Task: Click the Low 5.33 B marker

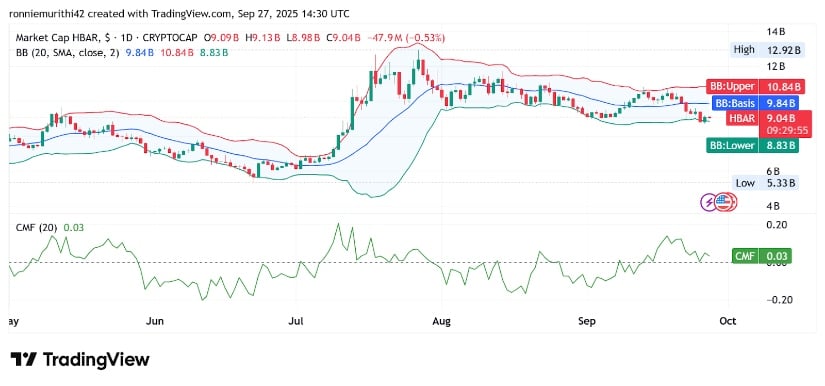Action: [x=767, y=183]
